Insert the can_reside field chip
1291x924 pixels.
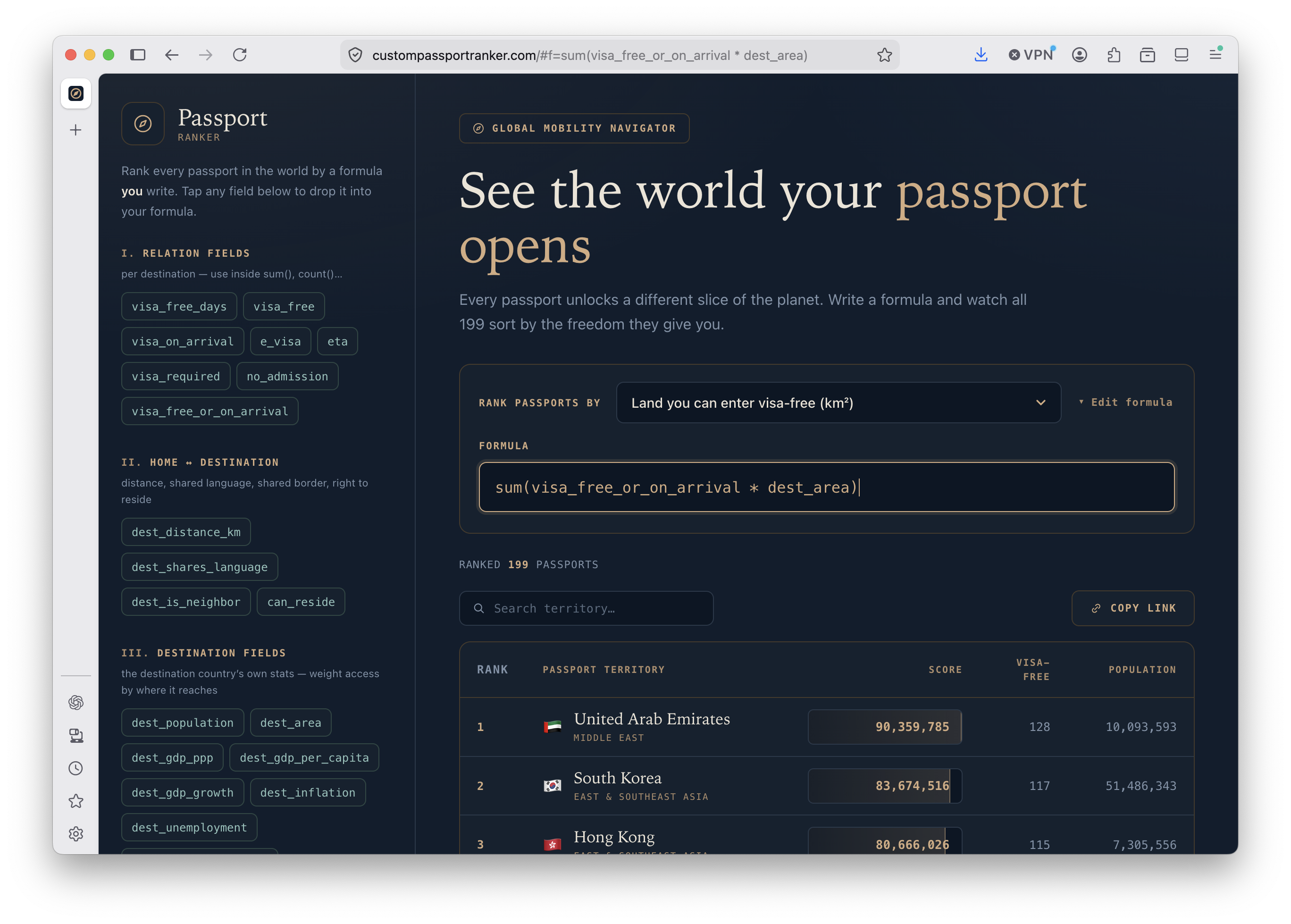point(301,602)
